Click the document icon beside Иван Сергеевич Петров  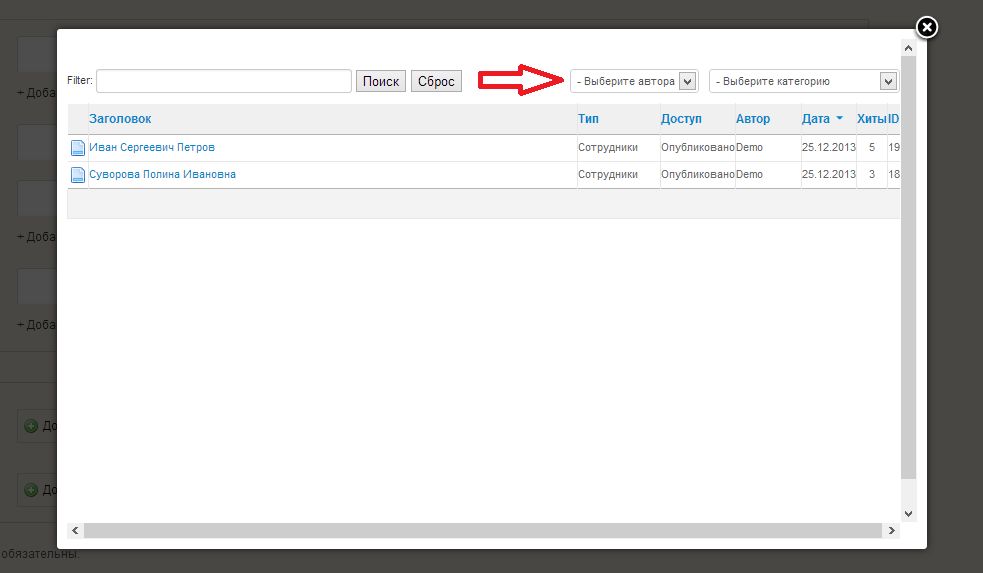point(78,148)
